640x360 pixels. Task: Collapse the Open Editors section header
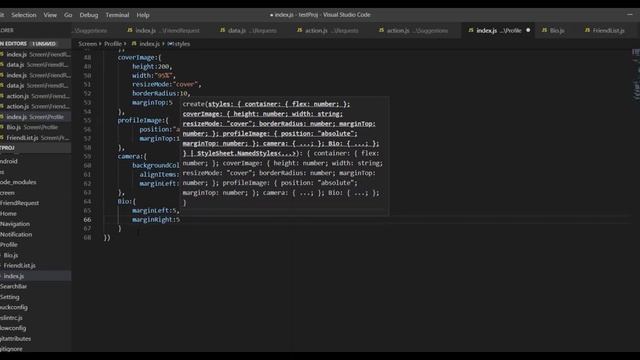[36, 44]
